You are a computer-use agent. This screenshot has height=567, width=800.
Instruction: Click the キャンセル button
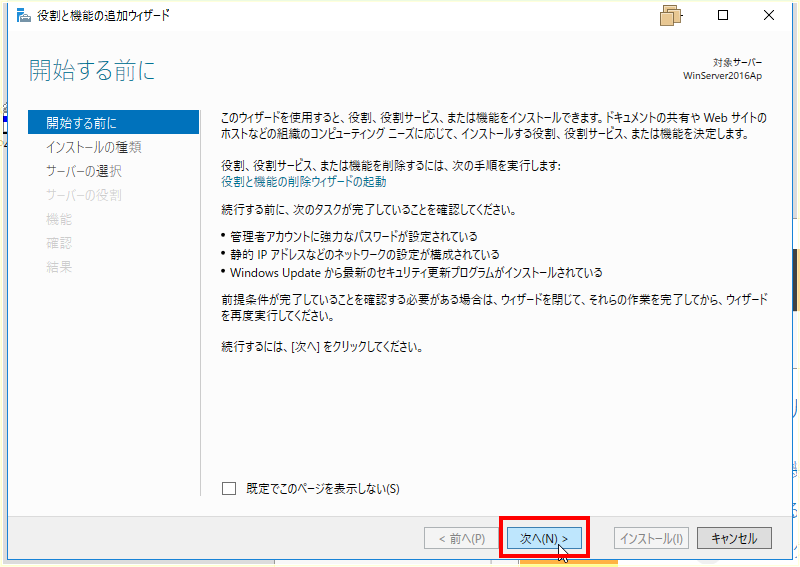pos(734,538)
